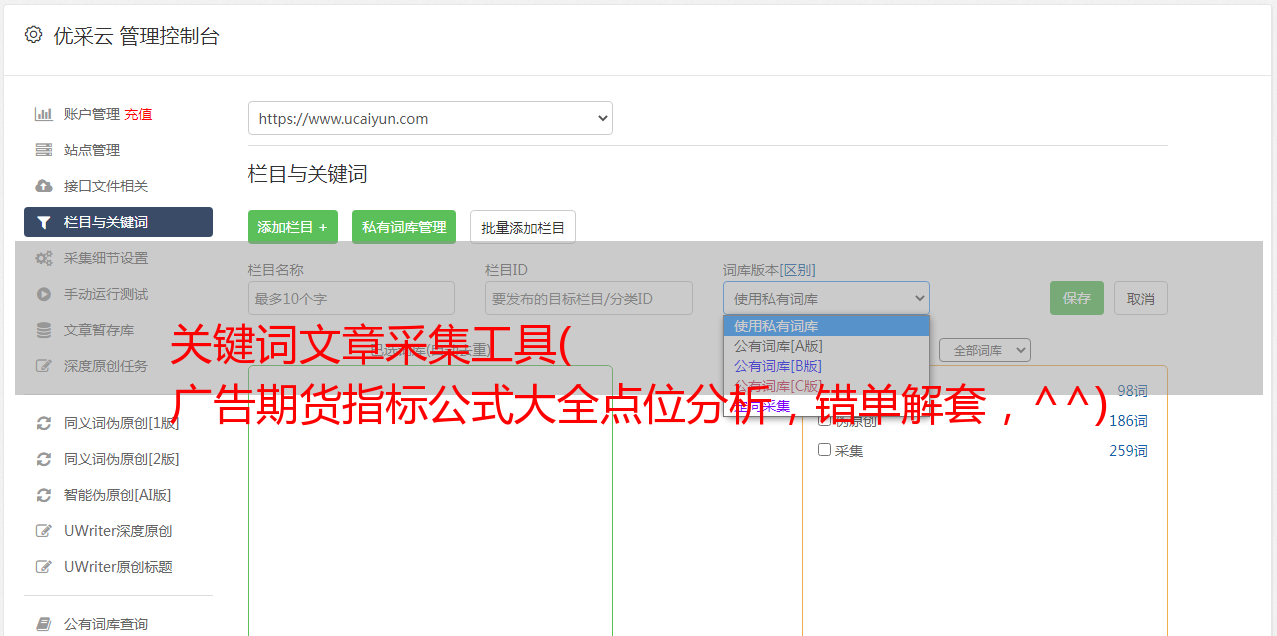1277x636 pixels.
Task: Click the green 添加栏目 + button
Action: [293, 227]
